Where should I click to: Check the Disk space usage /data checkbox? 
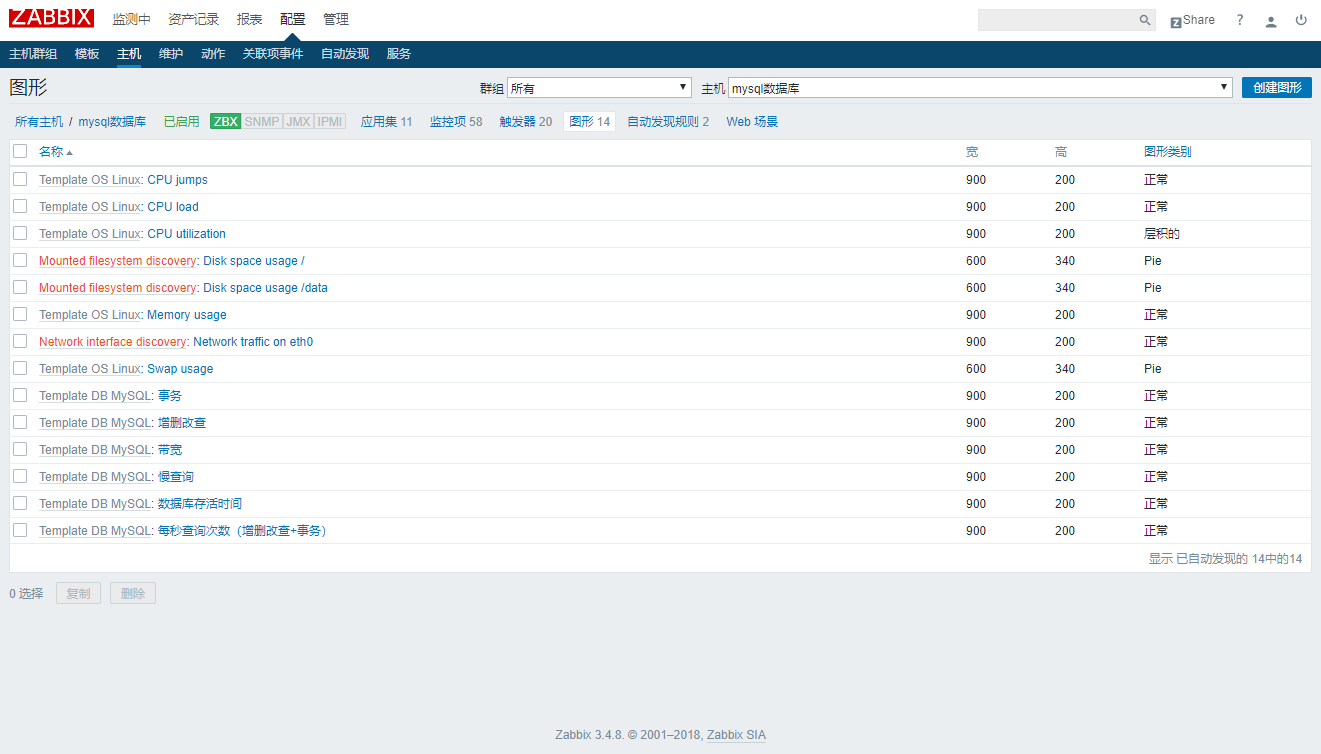20,287
